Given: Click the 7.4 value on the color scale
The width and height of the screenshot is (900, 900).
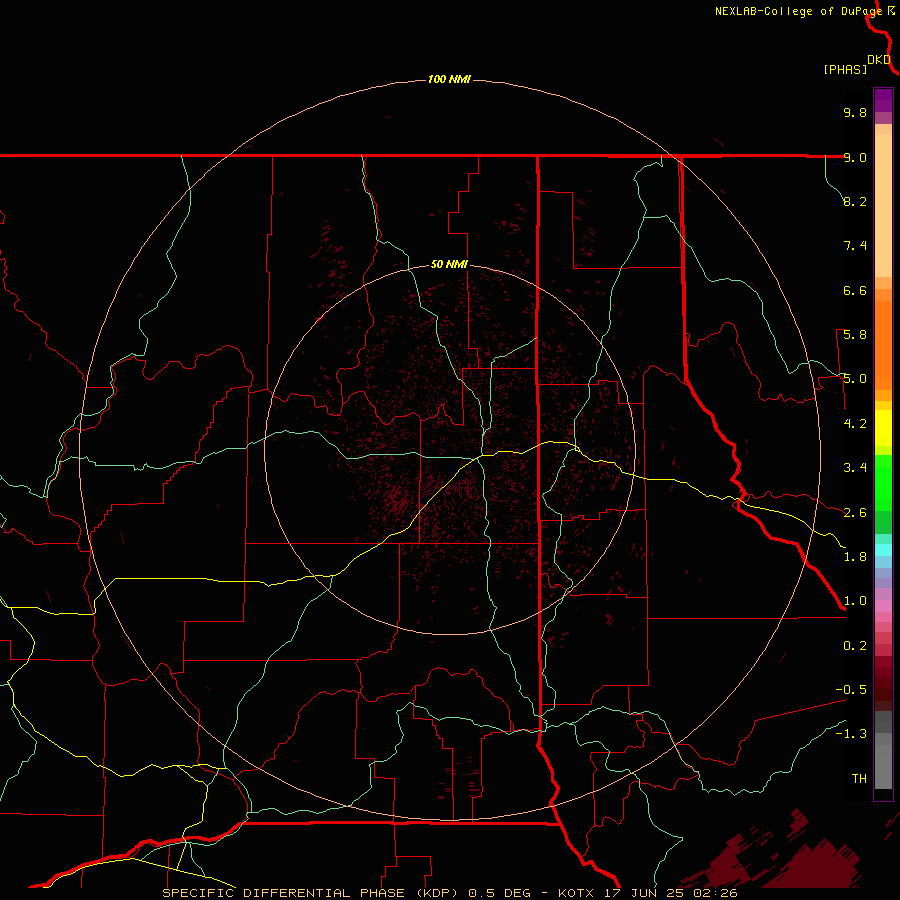Looking at the screenshot, I should 855,246.
